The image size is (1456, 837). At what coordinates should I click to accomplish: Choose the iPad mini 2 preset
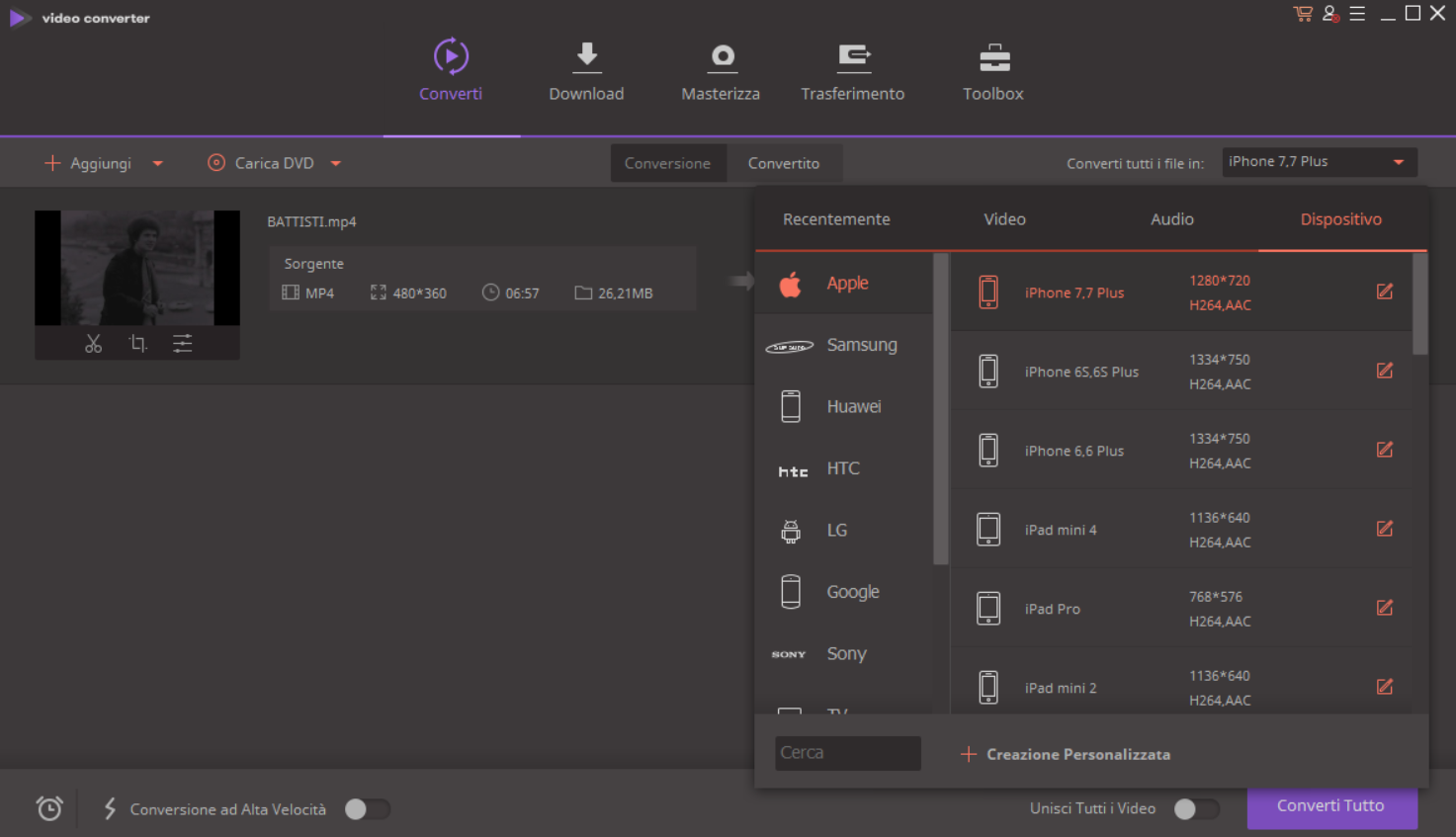[x=1181, y=683]
